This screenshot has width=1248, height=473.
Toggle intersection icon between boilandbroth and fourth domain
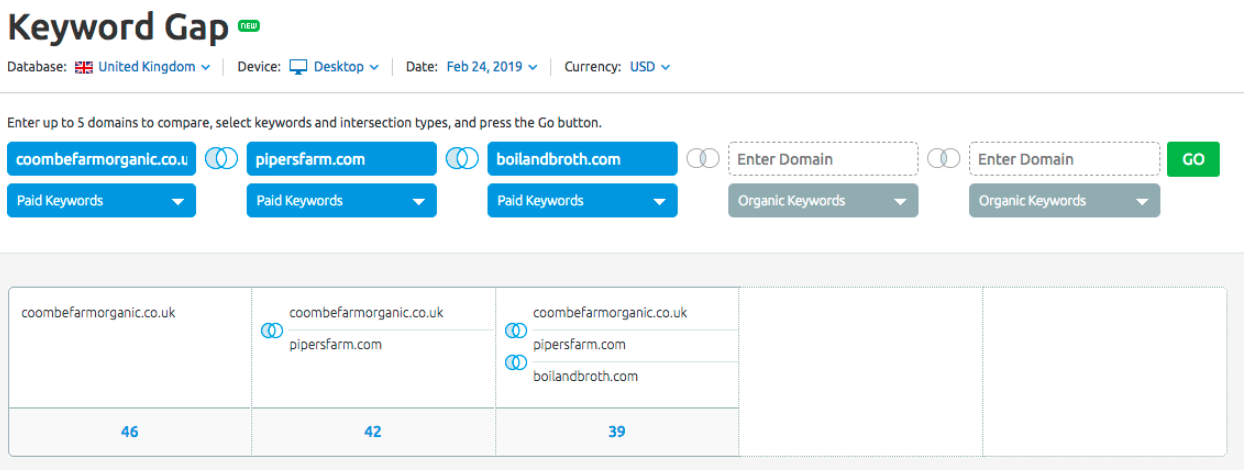[x=703, y=159]
